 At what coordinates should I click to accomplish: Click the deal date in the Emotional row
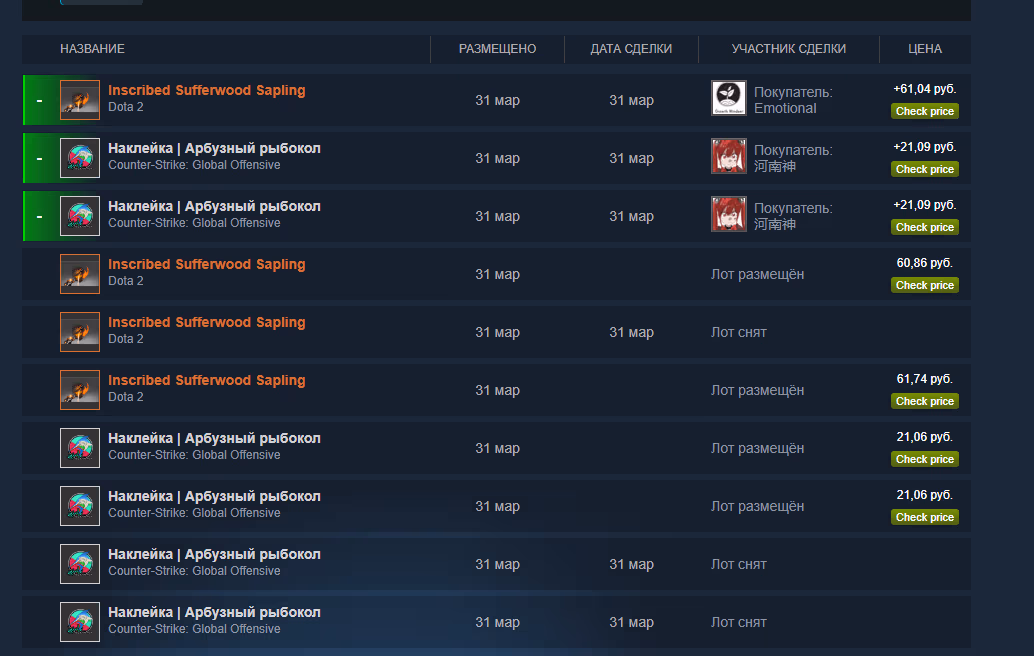coord(631,100)
